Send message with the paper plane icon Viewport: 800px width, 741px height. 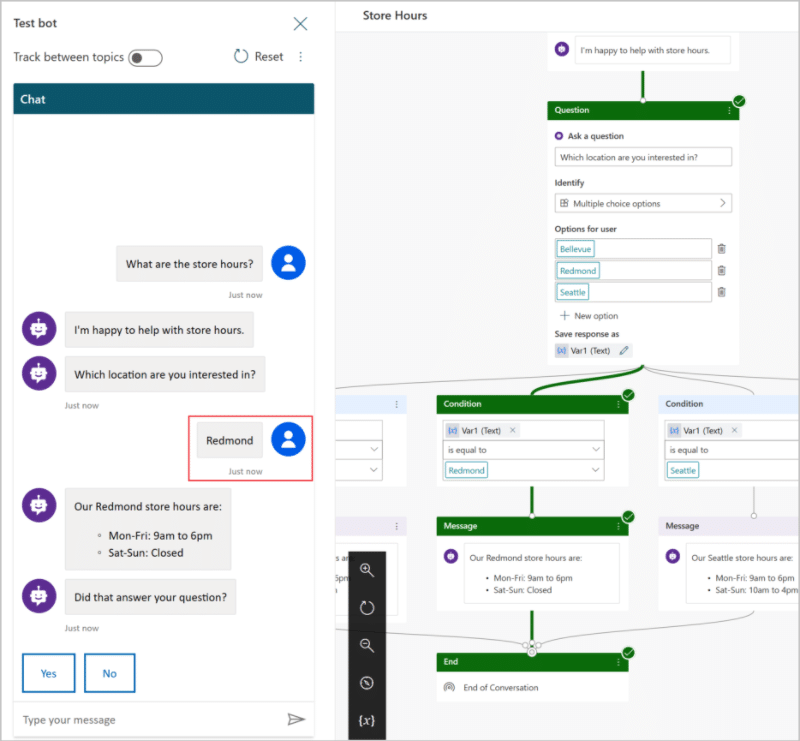(x=296, y=719)
